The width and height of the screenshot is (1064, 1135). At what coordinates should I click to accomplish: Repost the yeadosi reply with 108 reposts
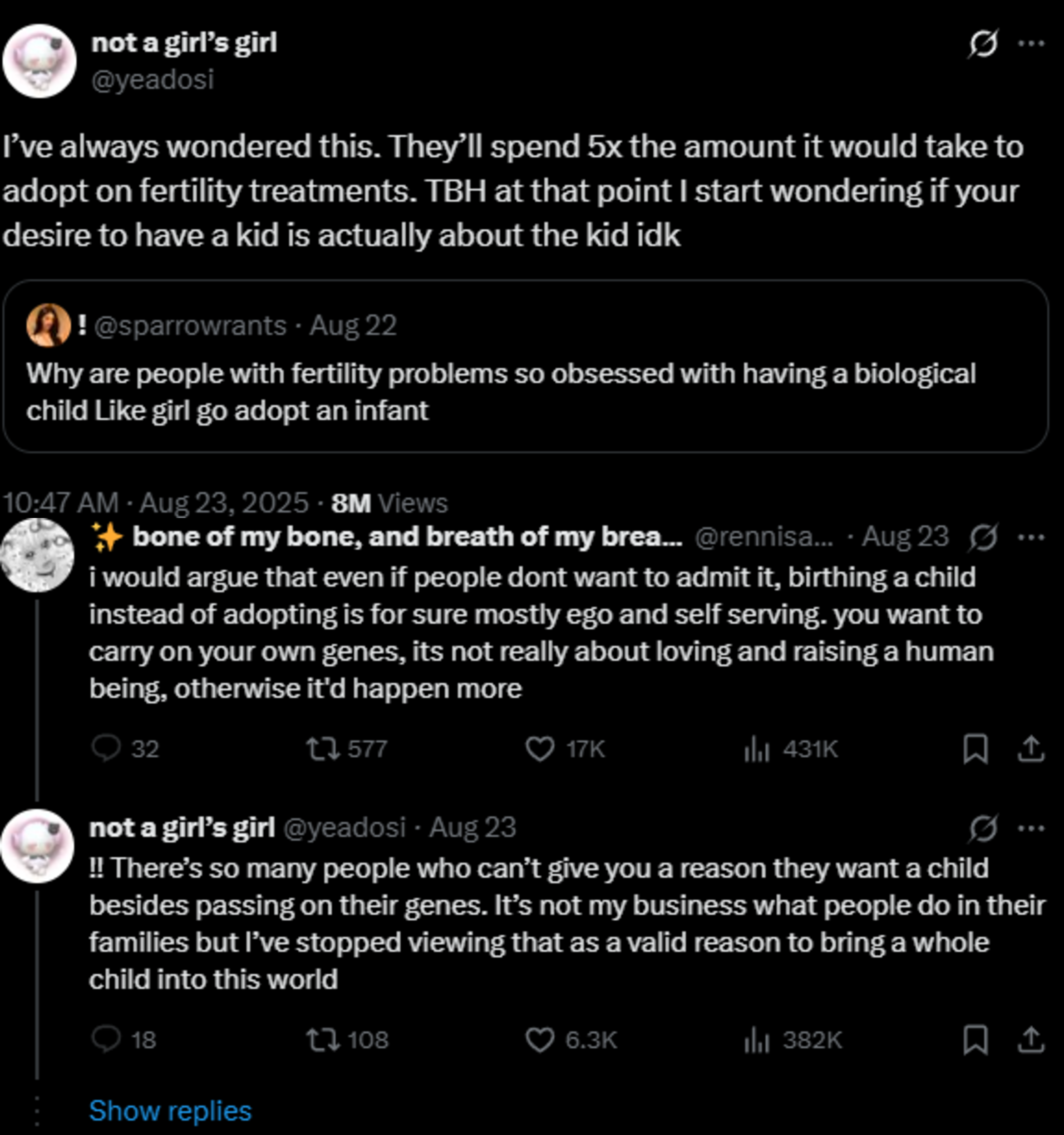(x=323, y=1040)
